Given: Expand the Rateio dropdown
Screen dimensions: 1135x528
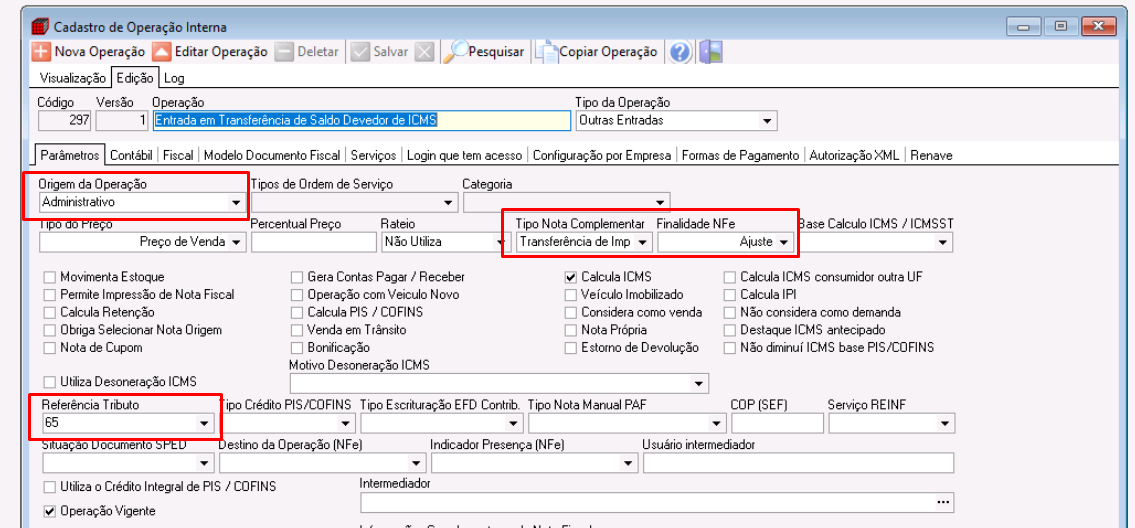Looking at the screenshot, I should 502,243.
